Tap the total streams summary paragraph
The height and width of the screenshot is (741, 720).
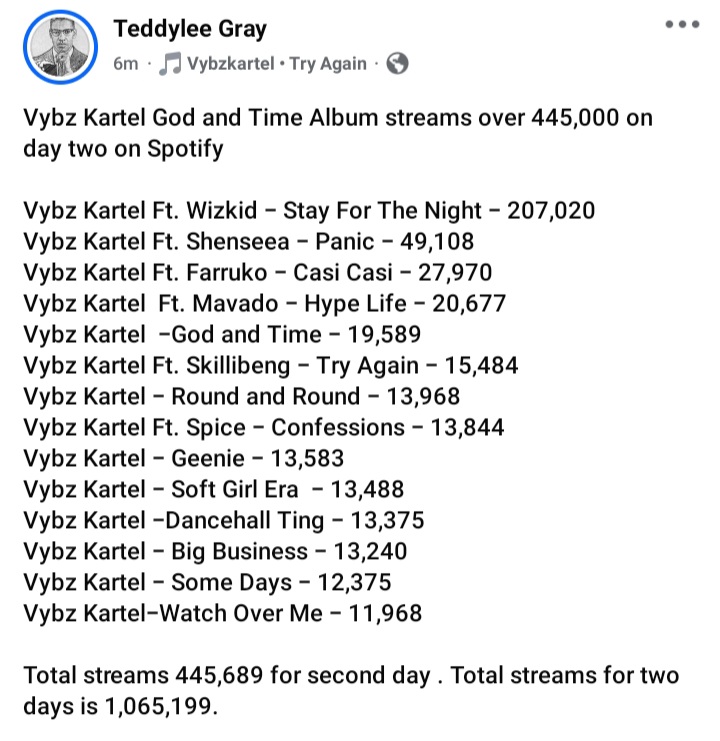click(351, 690)
